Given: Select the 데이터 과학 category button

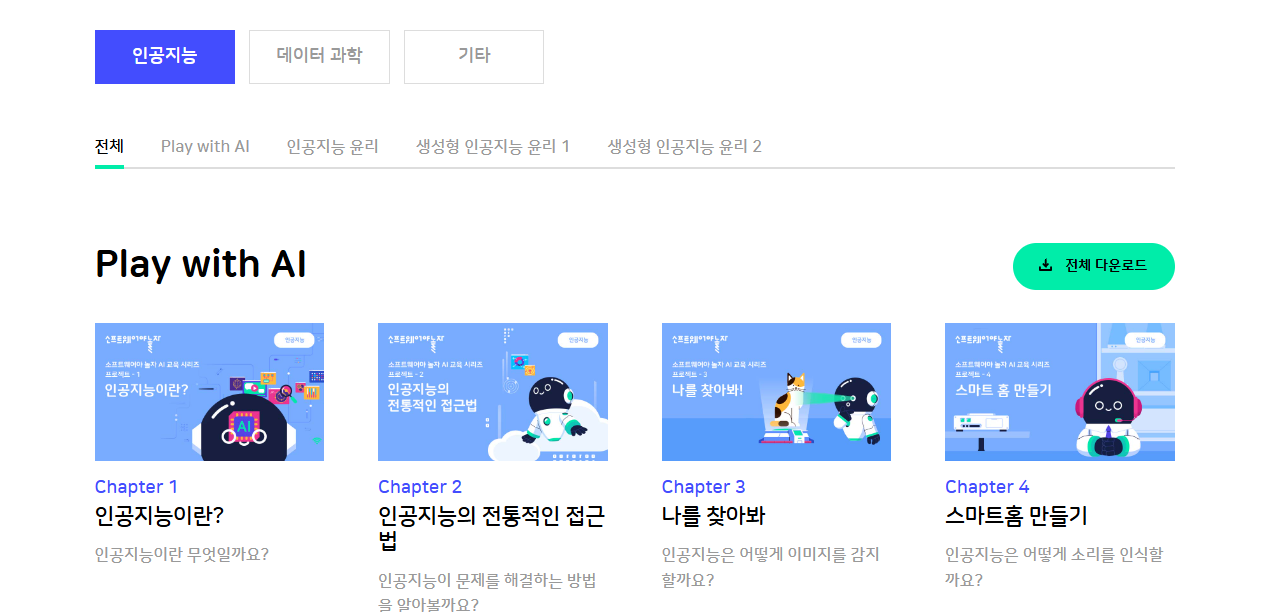Looking at the screenshot, I should click(x=319, y=57).
